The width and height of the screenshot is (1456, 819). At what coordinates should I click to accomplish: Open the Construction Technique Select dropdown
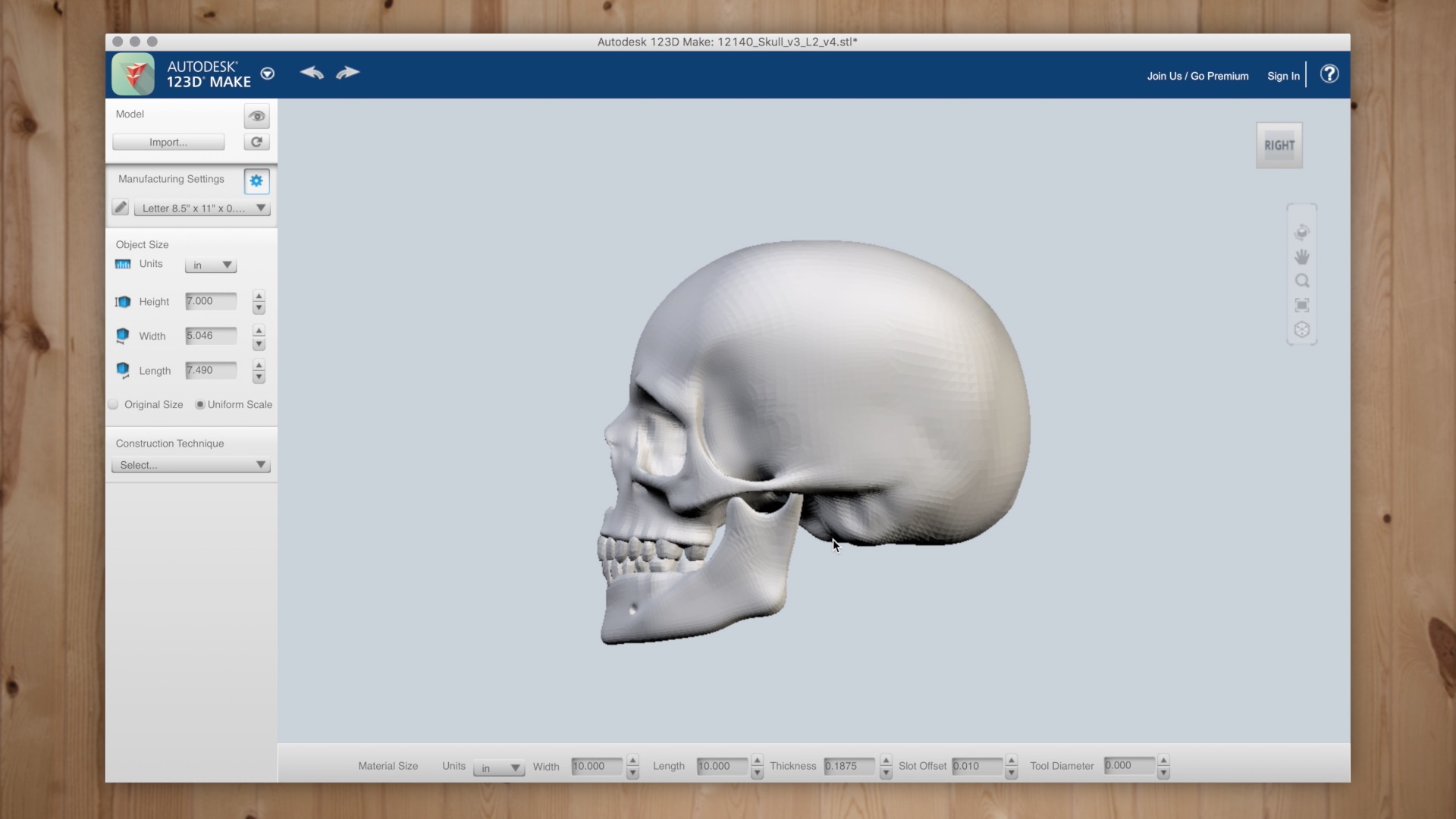tap(191, 465)
